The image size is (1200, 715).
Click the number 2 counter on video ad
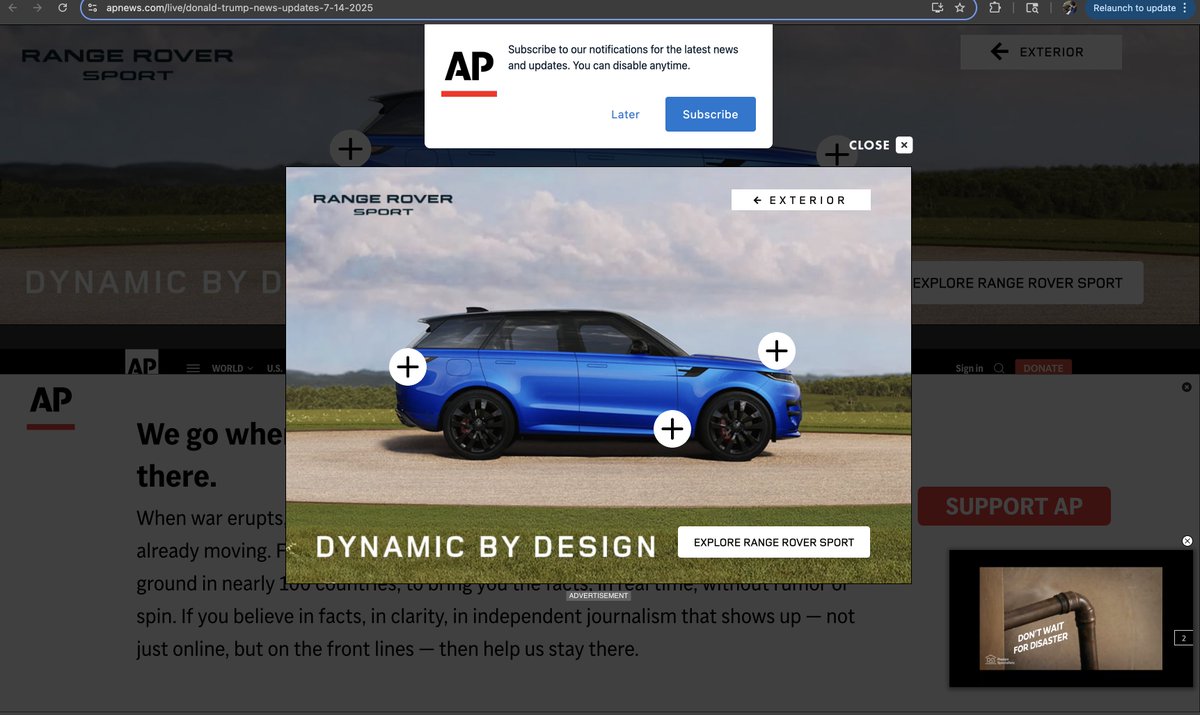tap(1183, 638)
